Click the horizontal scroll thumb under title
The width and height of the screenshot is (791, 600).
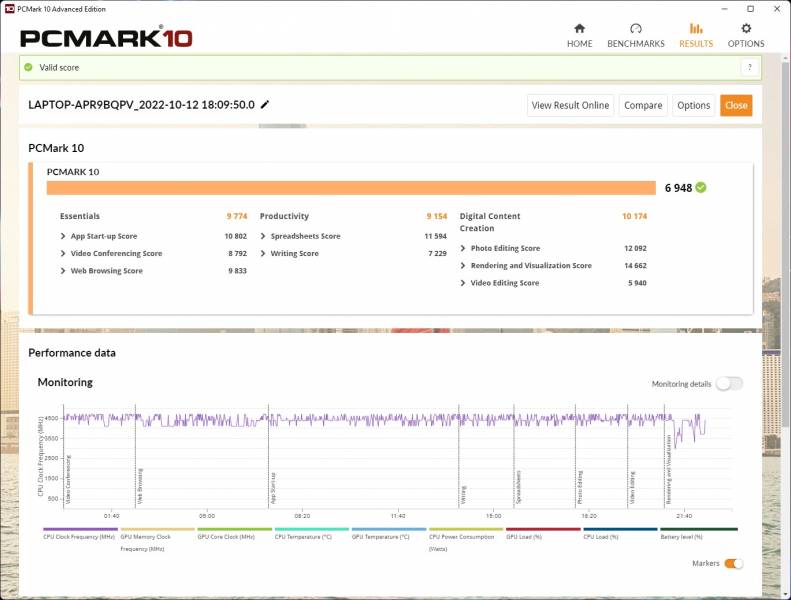(x=282, y=126)
